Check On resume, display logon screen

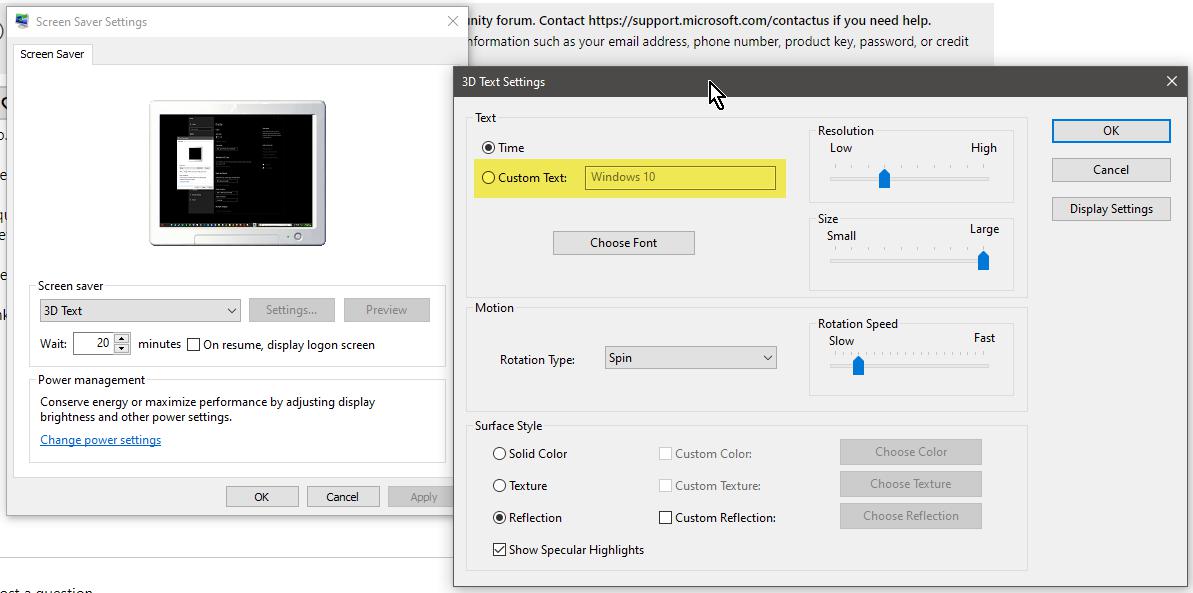tap(193, 345)
